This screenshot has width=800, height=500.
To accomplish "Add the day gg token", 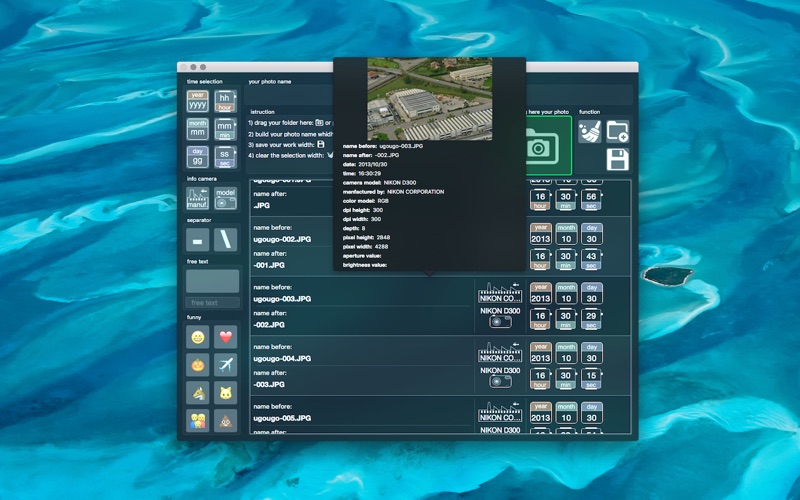I will point(198,157).
